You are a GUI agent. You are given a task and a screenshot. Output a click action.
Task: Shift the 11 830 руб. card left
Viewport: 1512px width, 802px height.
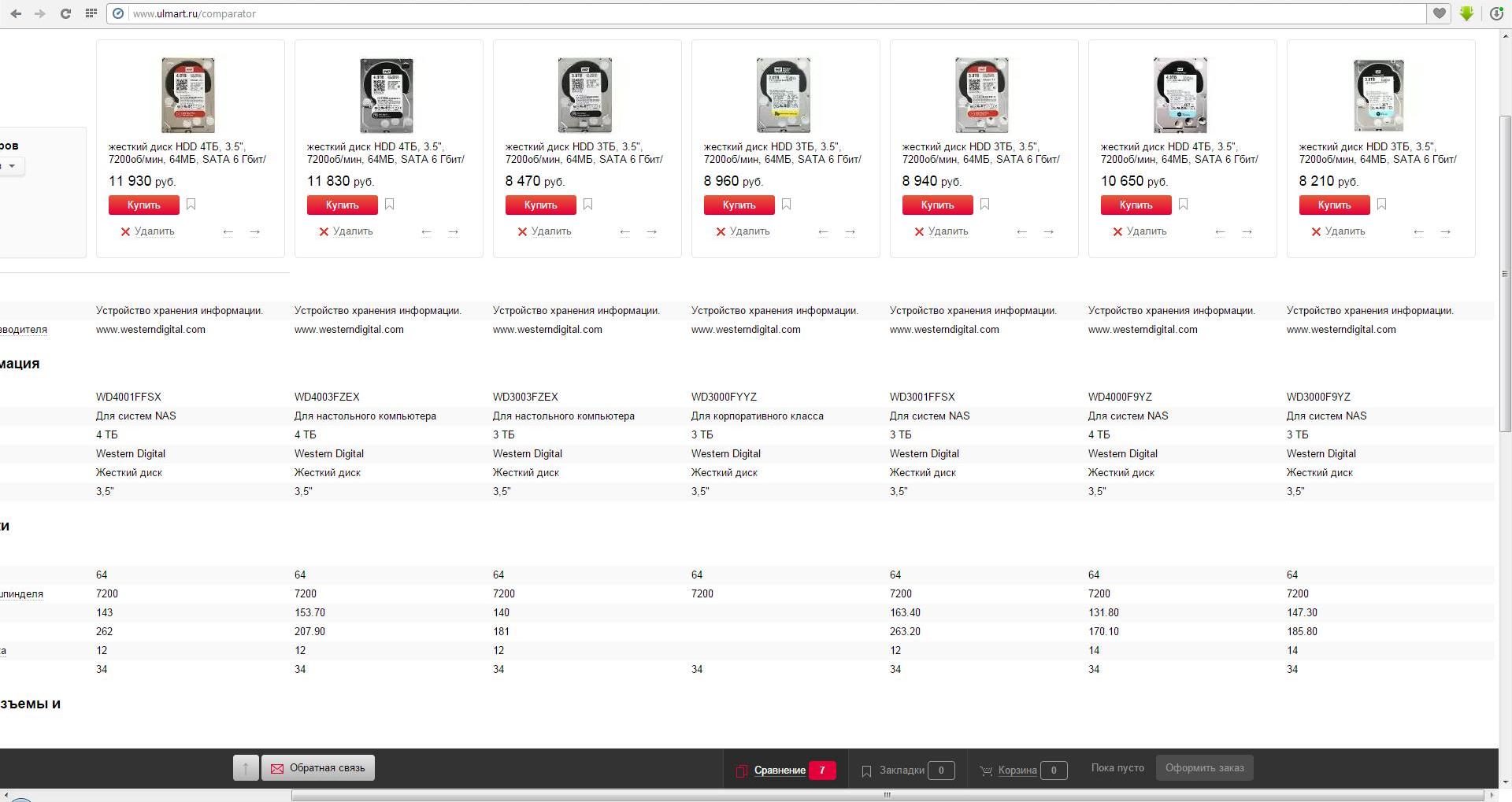(x=427, y=232)
